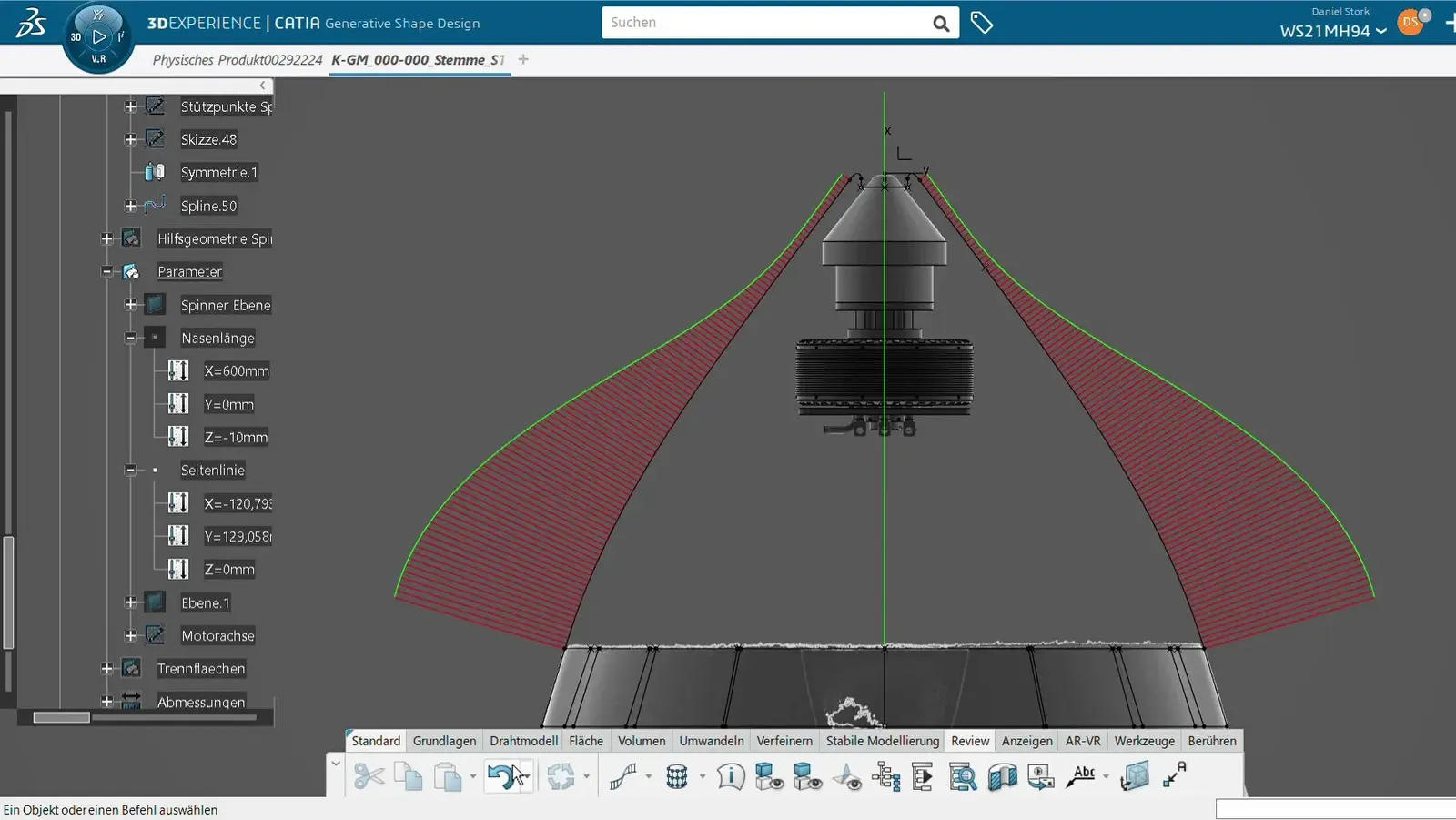Image resolution: width=1456 pixels, height=820 pixels.
Task: Click the Abc text annotation icon
Action: 1082,776
